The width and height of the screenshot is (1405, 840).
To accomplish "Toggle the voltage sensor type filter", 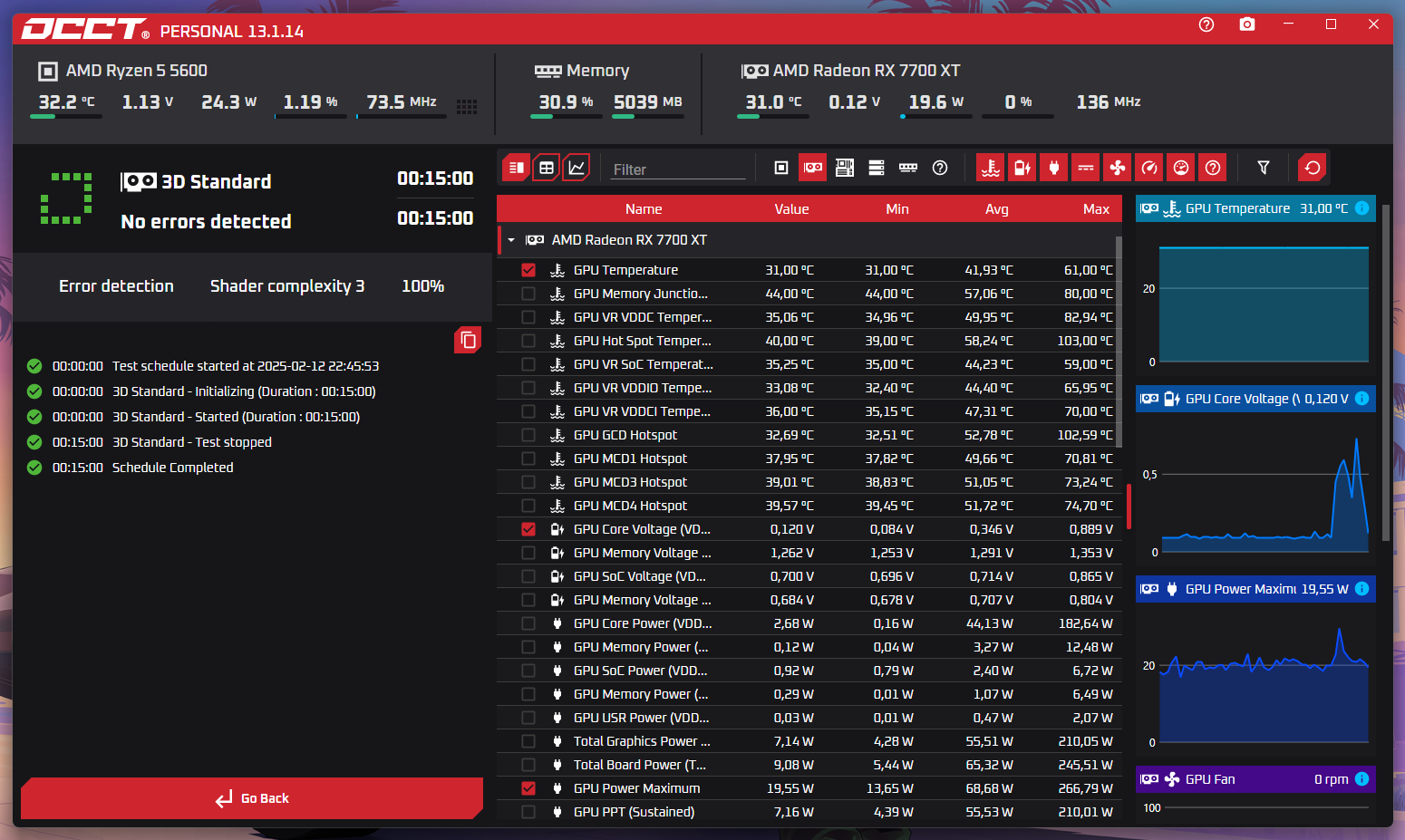I will (x=1022, y=168).
